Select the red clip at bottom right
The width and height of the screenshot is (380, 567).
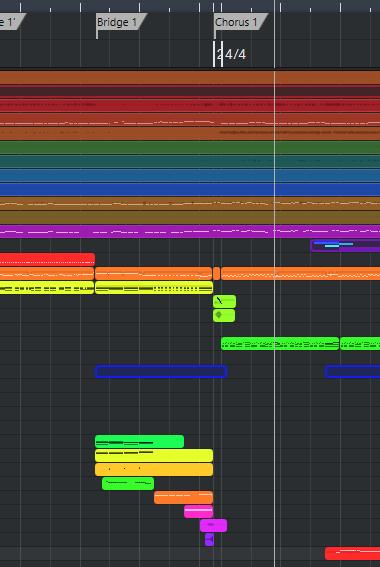[x=353, y=553]
